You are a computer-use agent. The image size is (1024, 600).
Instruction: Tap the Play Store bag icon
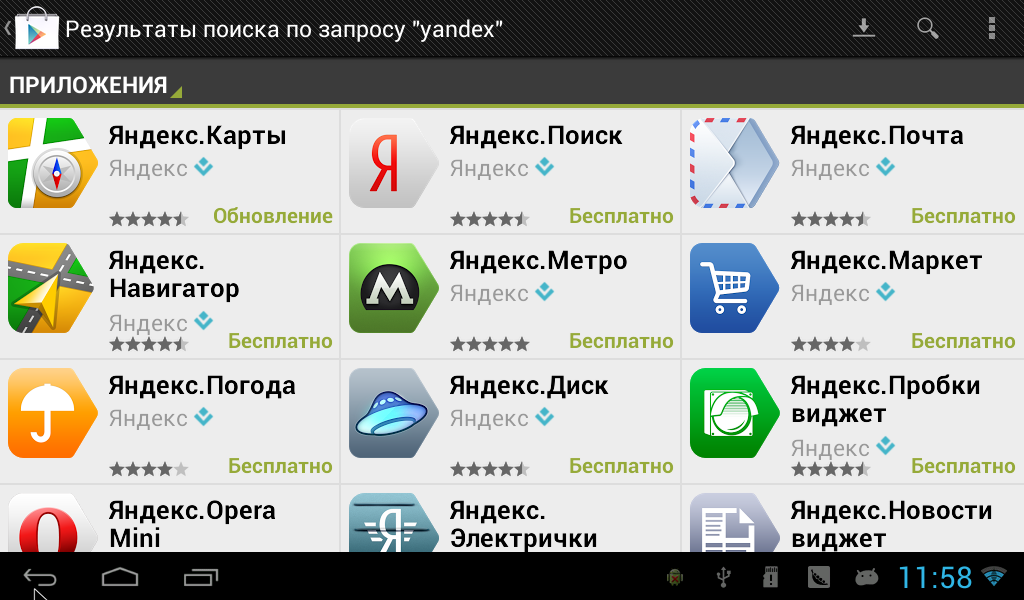coord(37,29)
